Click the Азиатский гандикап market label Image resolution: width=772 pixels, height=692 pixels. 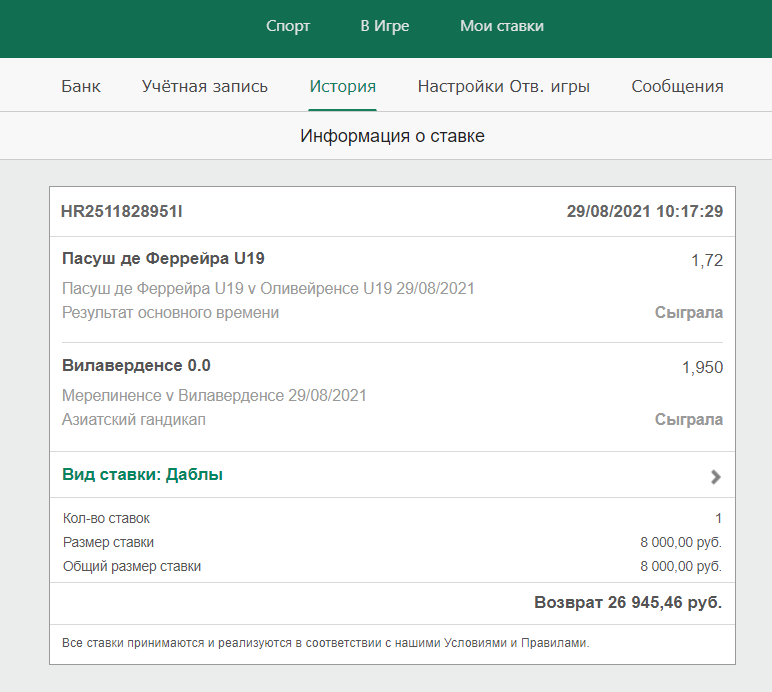click(134, 420)
